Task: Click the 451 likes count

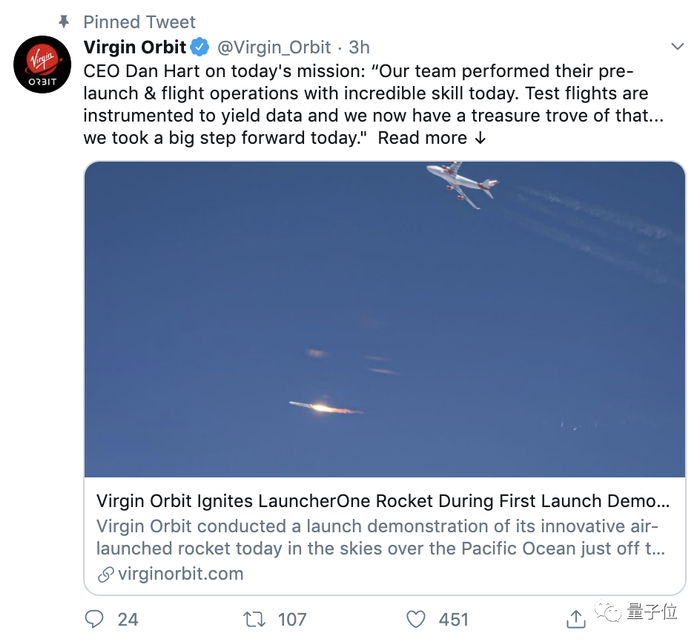Action: coord(454,620)
